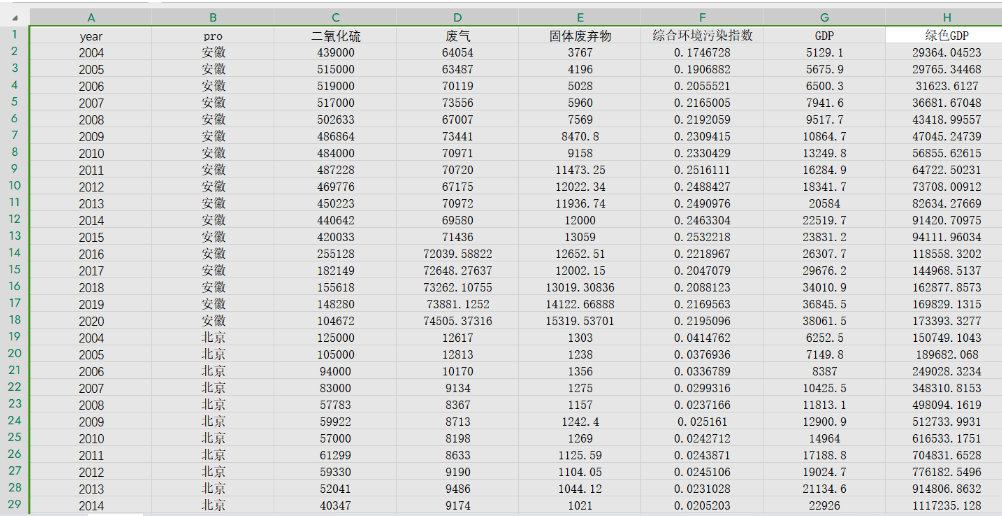Select cell containing 1117235.128
The width and height of the screenshot is (1002, 516).
944,505
